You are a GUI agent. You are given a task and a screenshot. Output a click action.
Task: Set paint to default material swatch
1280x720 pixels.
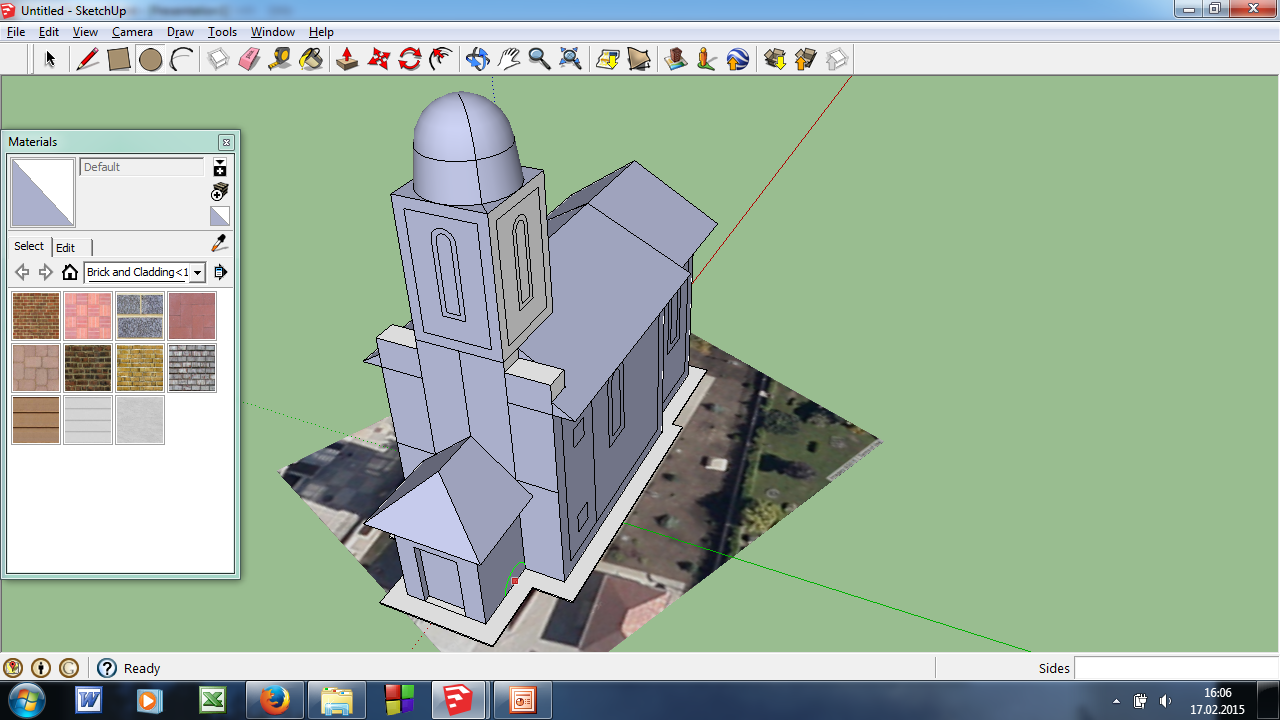point(220,216)
